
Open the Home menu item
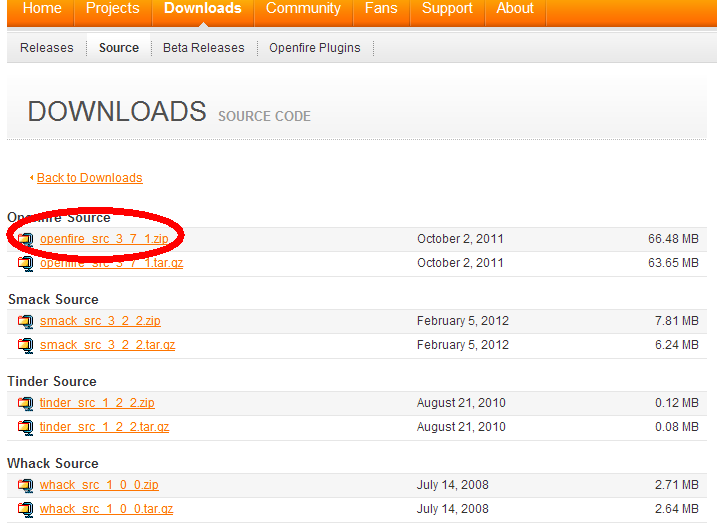[42, 8]
